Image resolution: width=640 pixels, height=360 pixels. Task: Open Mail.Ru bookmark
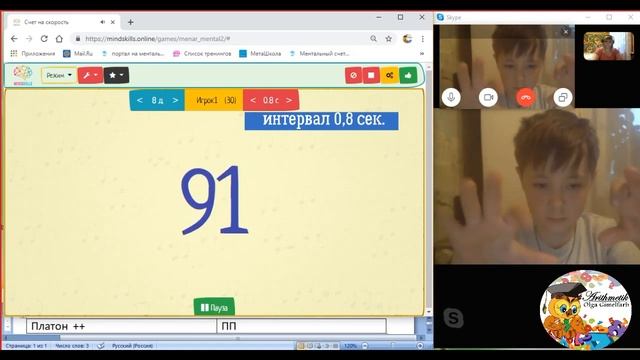78,53
